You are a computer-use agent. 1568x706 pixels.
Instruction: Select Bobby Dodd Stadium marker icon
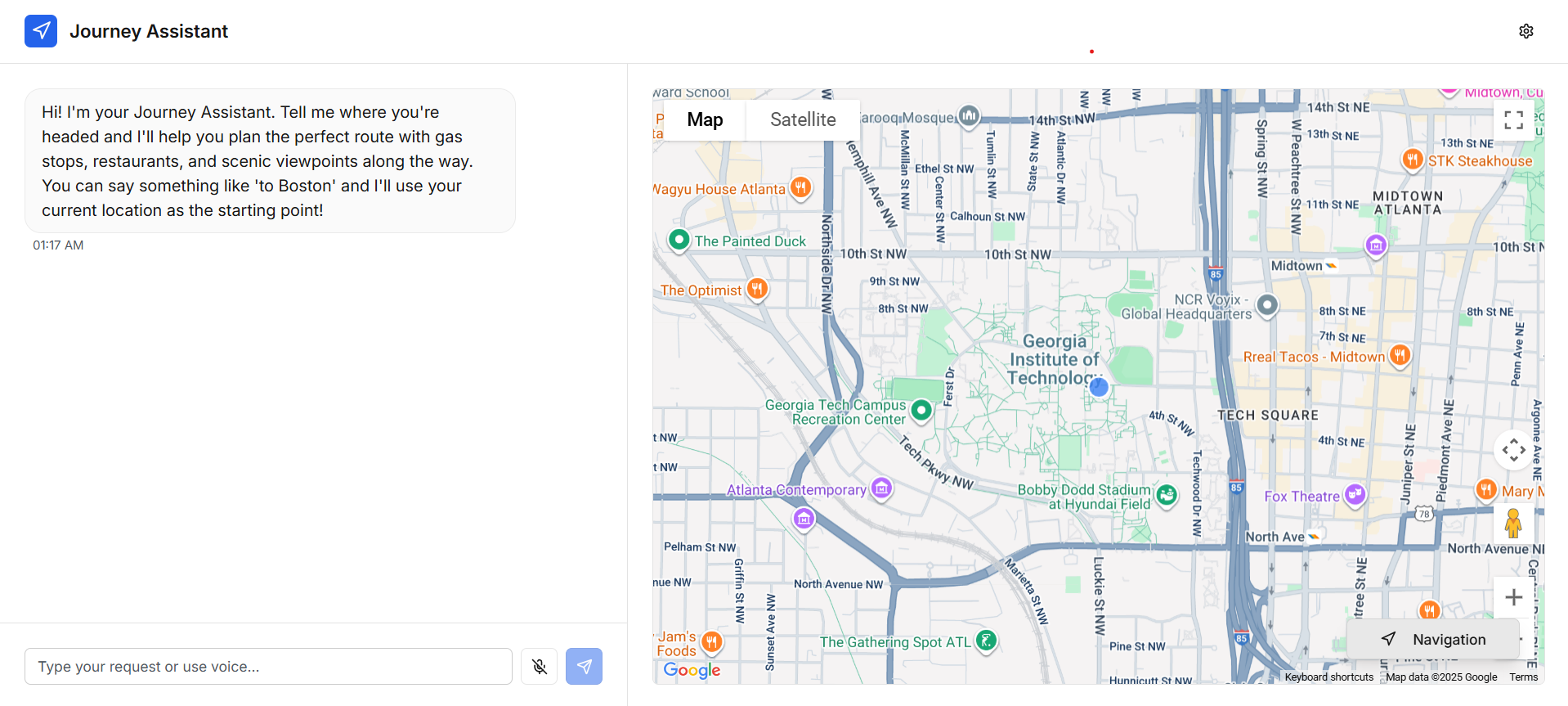pyautogui.click(x=1167, y=494)
